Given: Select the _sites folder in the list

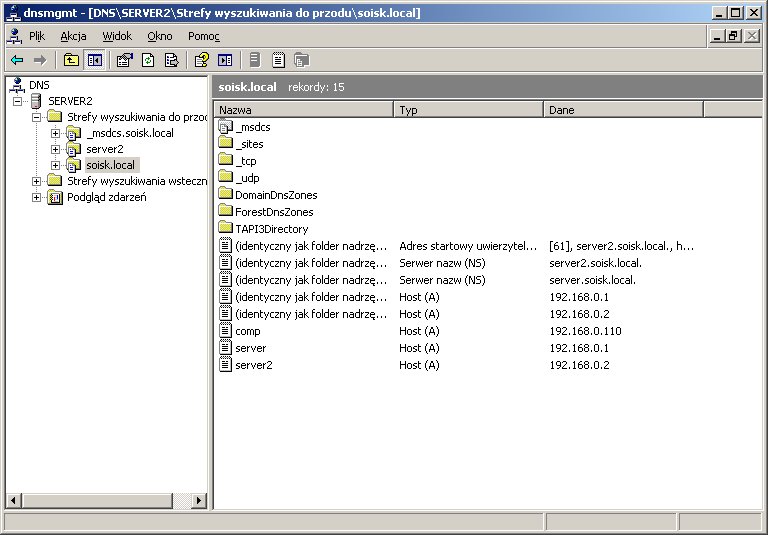Looking at the screenshot, I should 241,144.
